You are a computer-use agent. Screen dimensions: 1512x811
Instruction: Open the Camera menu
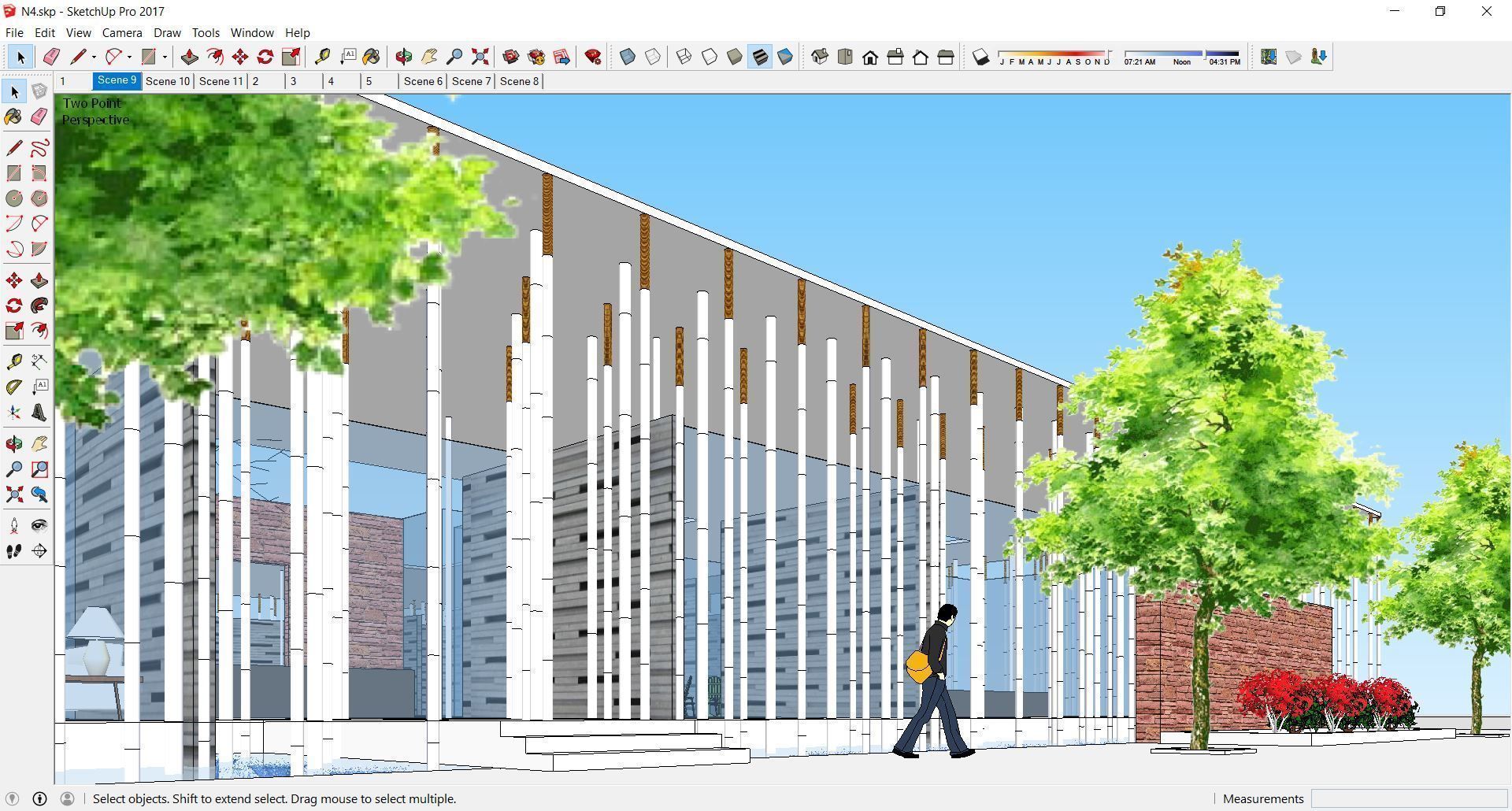click(x=121, y=32)
